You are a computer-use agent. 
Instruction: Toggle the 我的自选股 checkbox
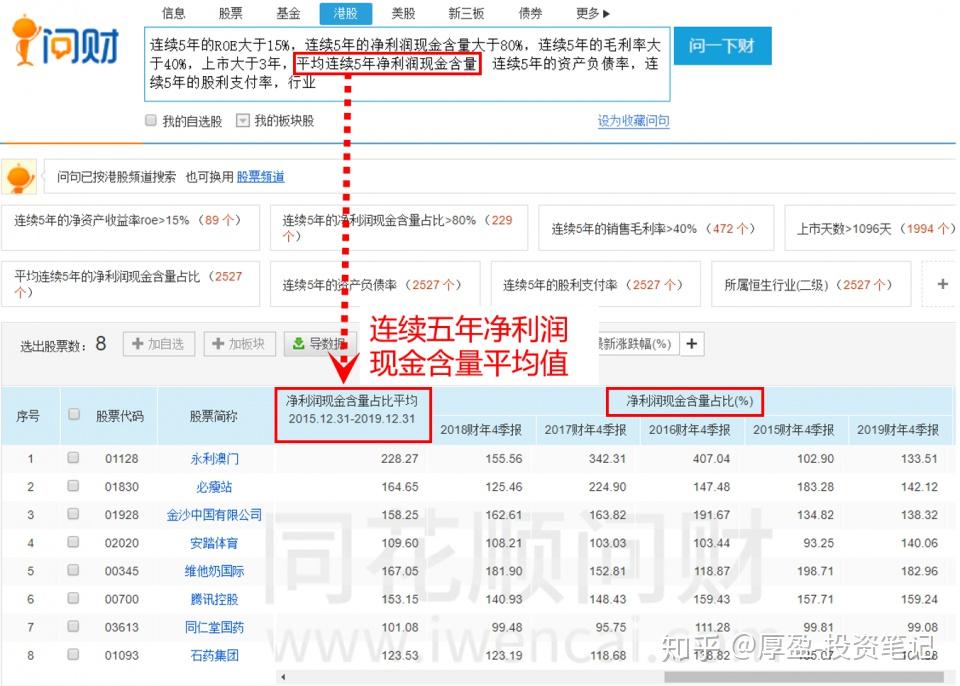(x=151, y=120)
